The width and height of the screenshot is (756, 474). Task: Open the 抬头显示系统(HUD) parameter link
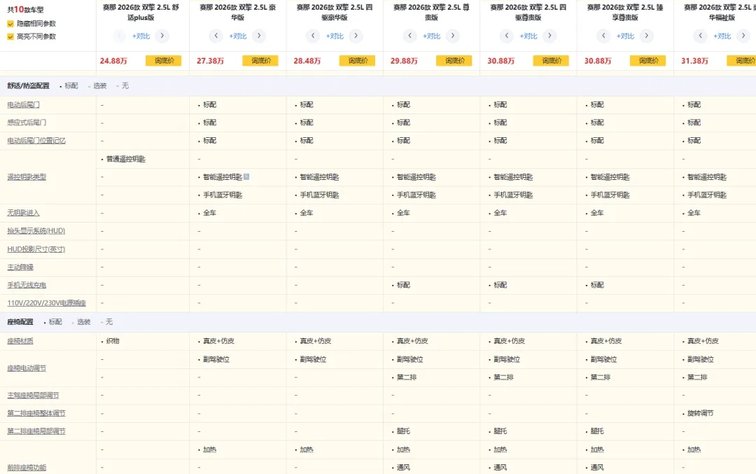point(36,231)
